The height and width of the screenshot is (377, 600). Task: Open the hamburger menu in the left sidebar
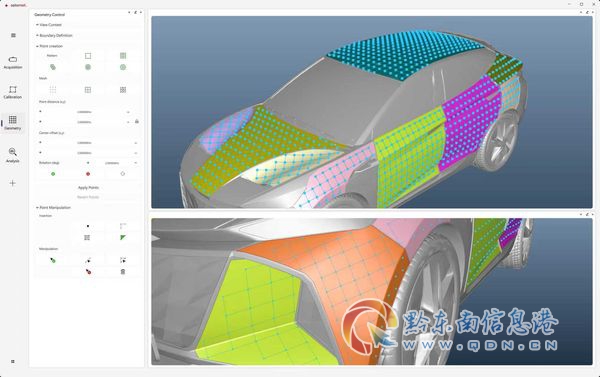13,35
